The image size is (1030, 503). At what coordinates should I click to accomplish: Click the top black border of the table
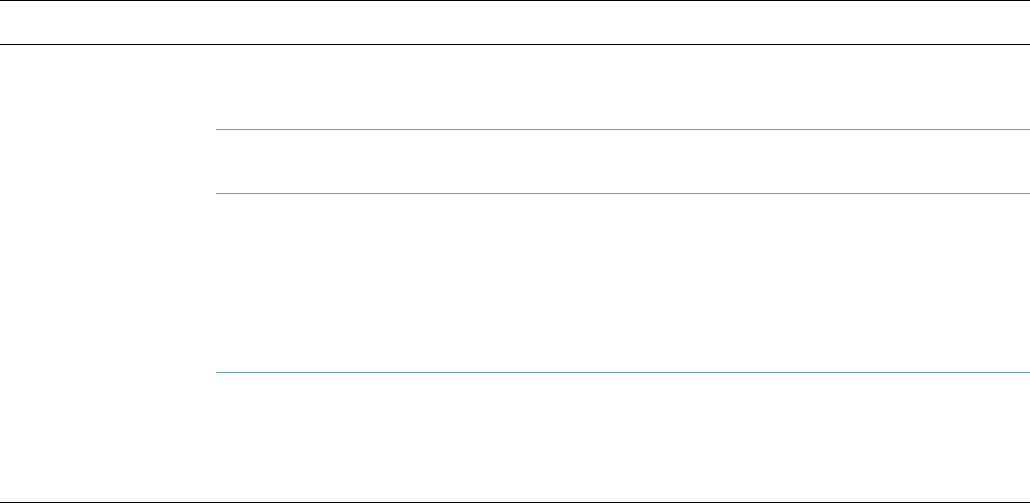(x=515, y=1)
